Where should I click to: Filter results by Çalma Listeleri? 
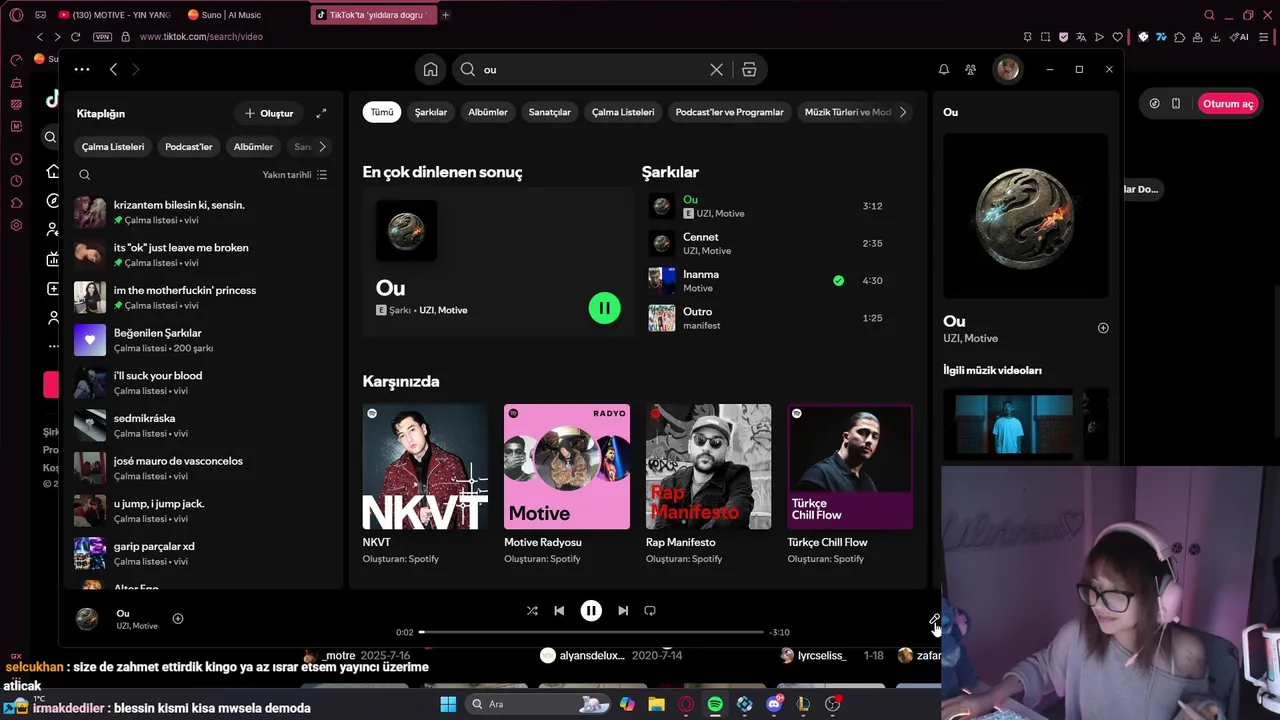coord(623,112)
